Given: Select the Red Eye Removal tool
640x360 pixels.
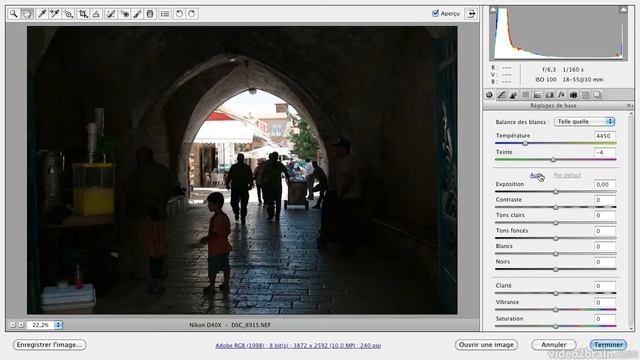Looking at the screenshot, I should 124,14.
